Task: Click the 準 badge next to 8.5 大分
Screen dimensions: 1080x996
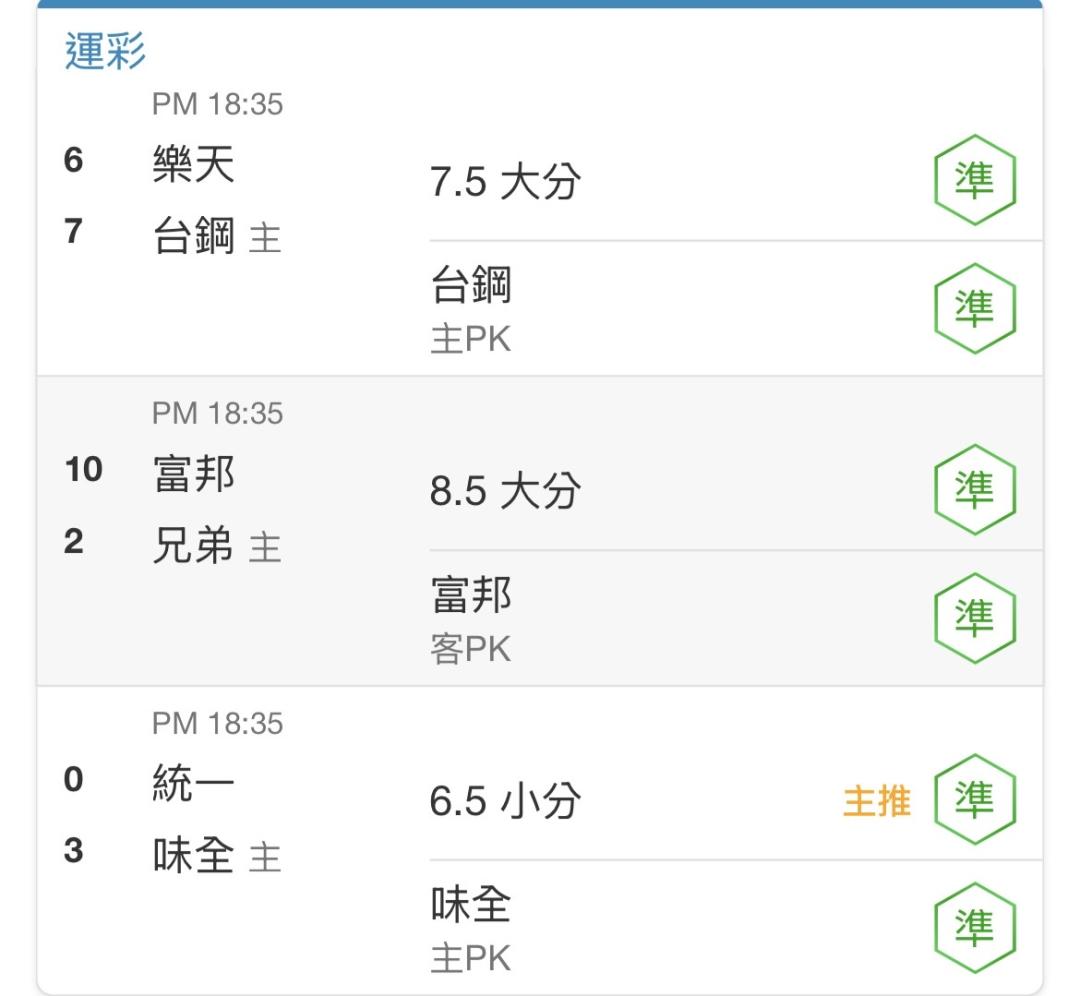Action: coord(975,490)
